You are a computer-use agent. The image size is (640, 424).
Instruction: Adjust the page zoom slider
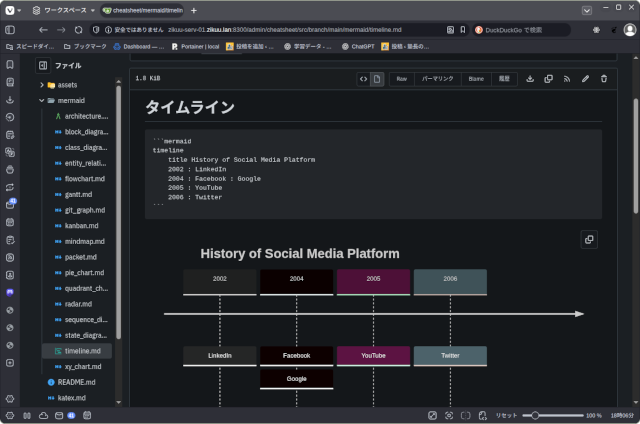click(537, 415)
